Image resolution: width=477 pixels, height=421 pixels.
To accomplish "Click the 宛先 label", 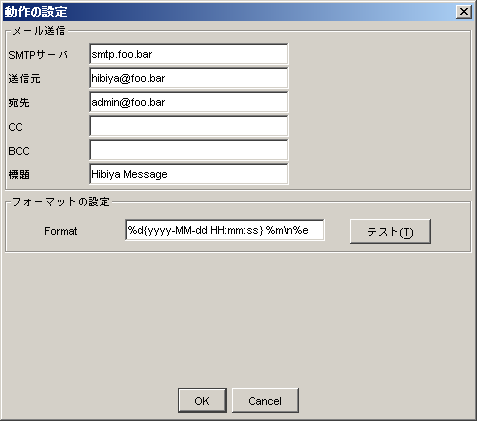I will tap(19, 103).
